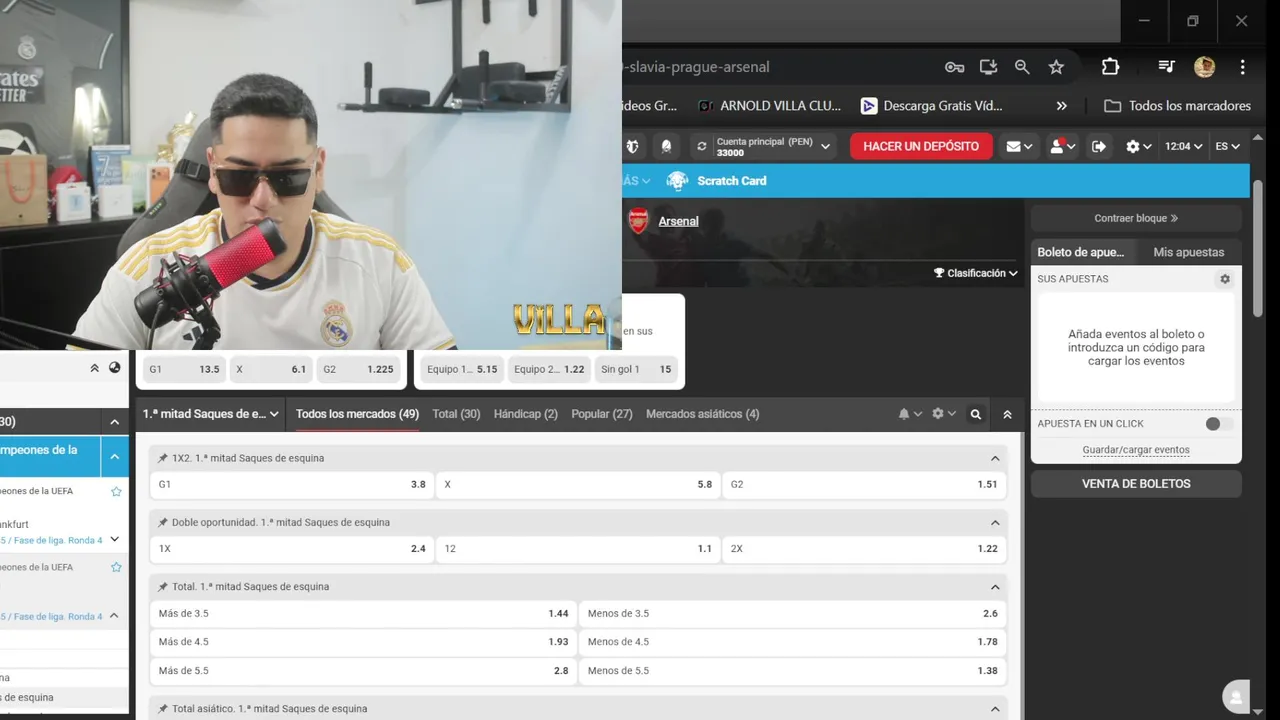Click the HACER UN DEPÓSITO button
Screen dimensions: 1280x720
pyautogui.click(x=921, y=146)
